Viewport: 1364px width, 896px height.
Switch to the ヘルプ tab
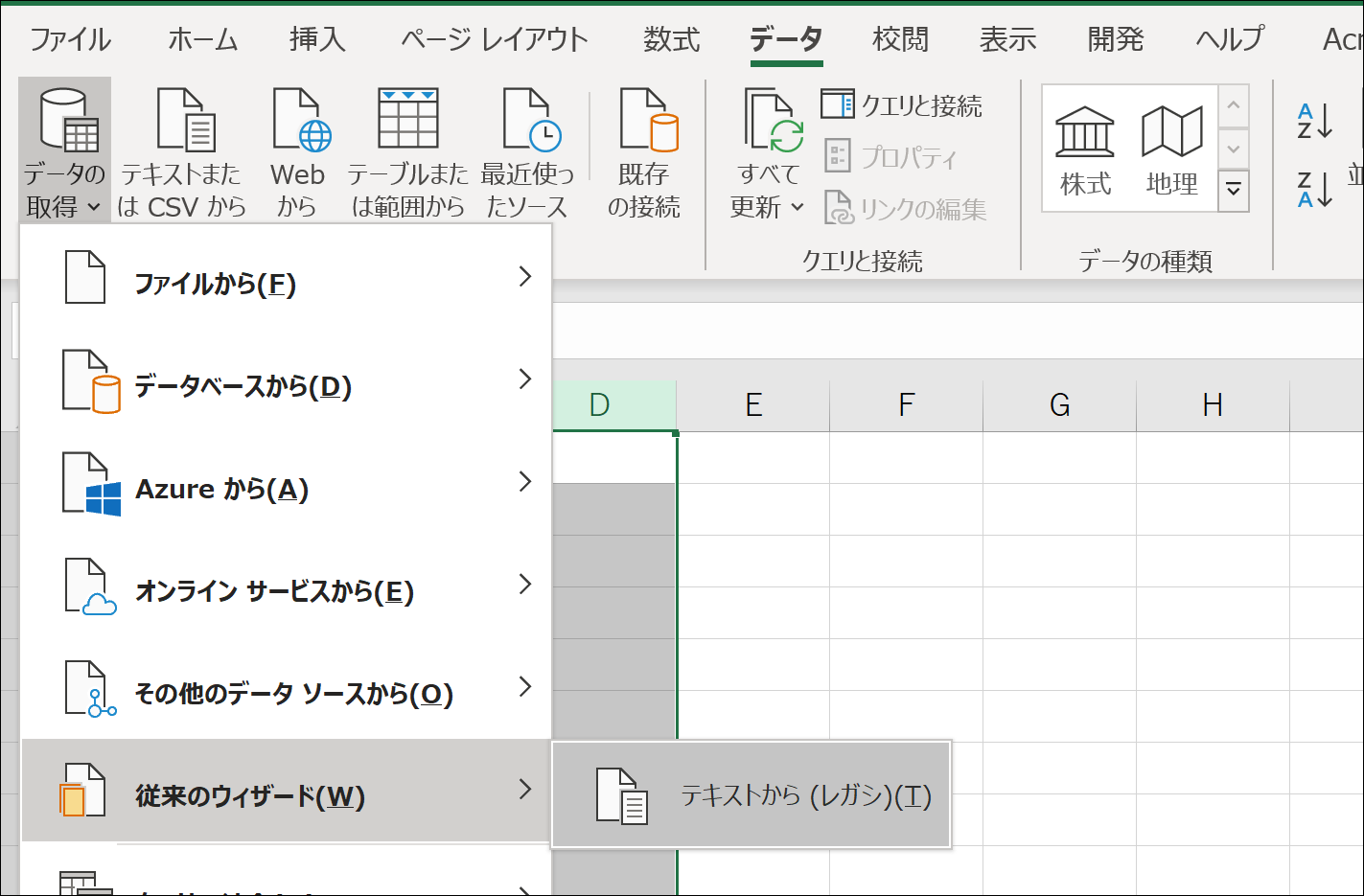pos(1231,39)
